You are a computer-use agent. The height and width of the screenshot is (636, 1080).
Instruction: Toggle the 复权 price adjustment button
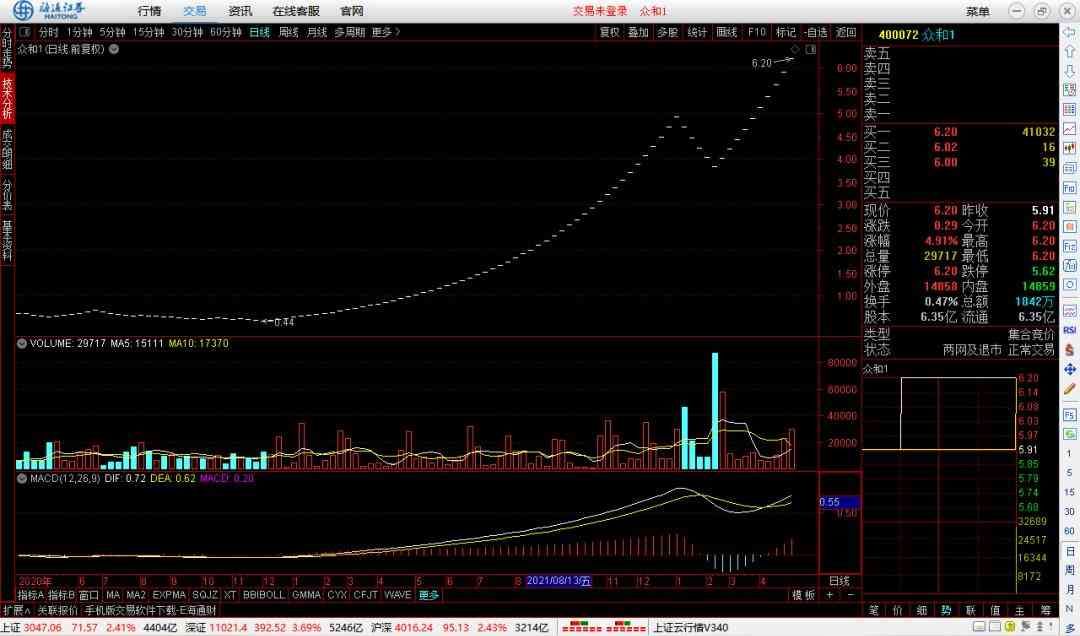pos(609,32)
